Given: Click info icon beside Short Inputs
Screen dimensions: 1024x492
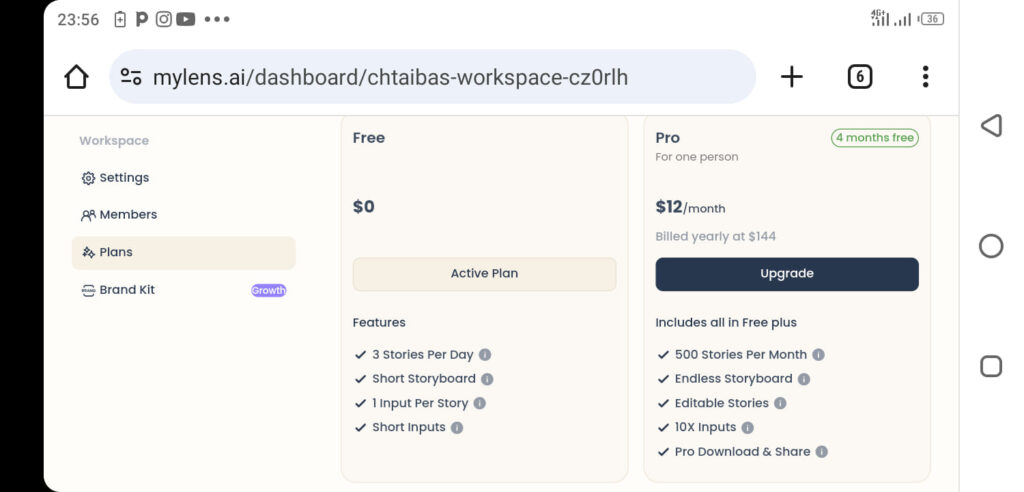Looking at the screenshot, I should tap(457, 427).
